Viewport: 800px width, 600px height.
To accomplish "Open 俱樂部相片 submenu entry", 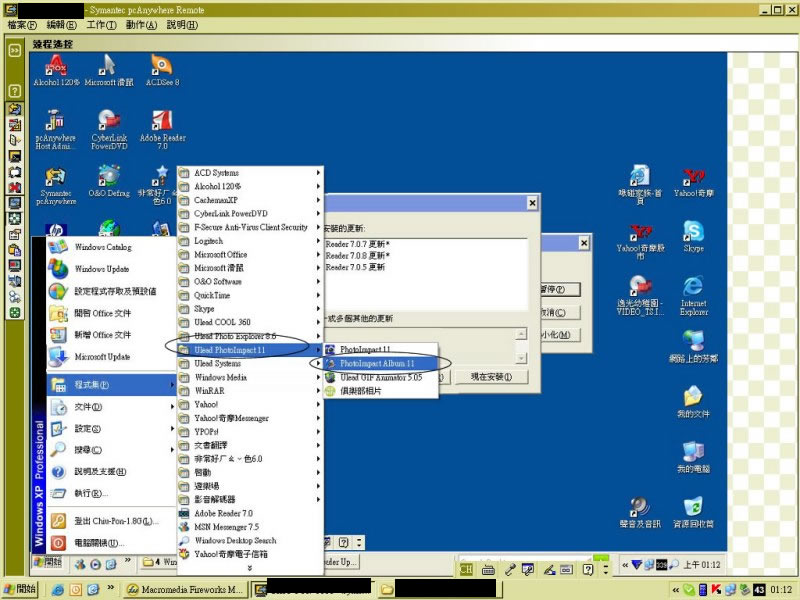I will 381,391.
